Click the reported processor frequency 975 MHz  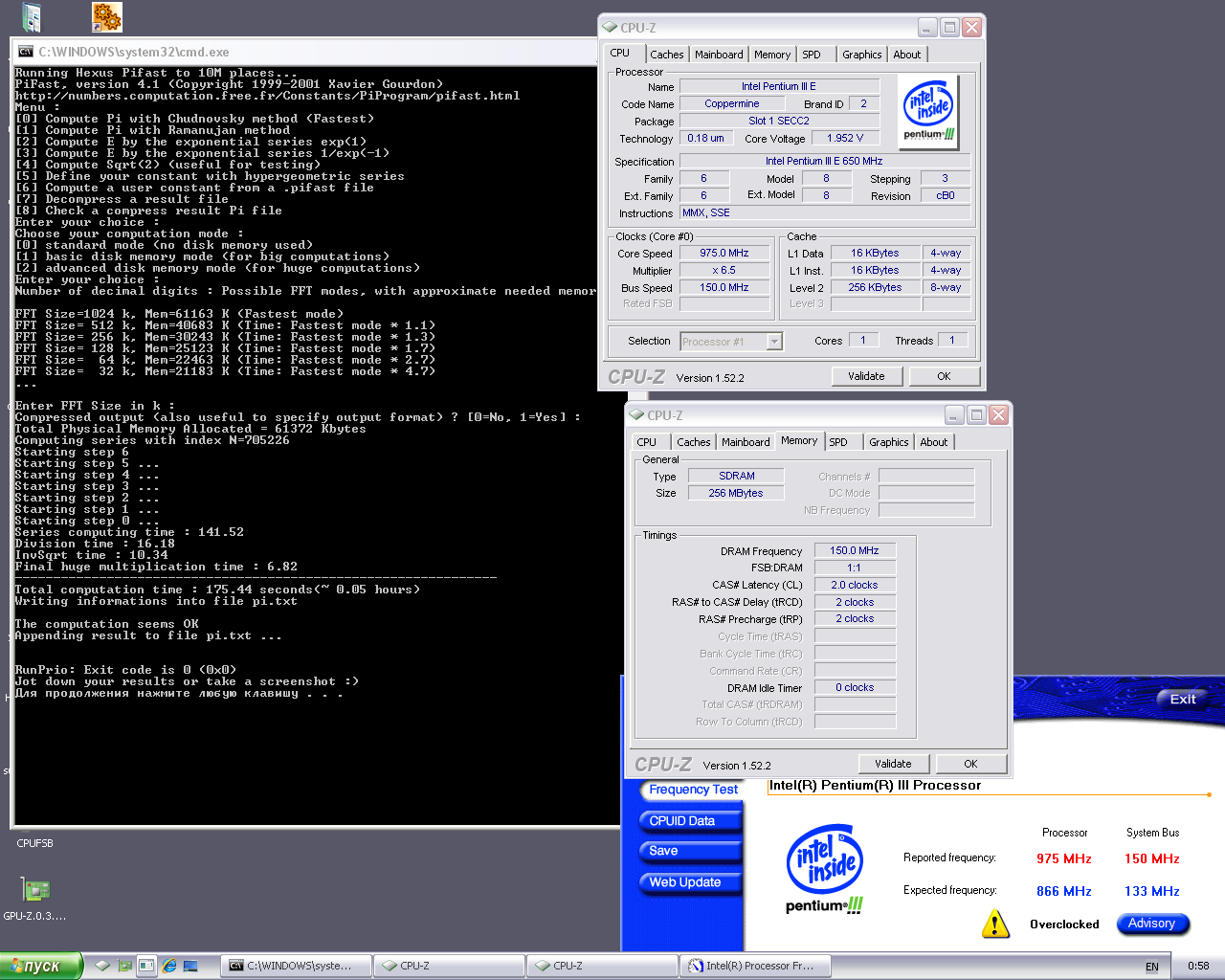(1064, 858)
